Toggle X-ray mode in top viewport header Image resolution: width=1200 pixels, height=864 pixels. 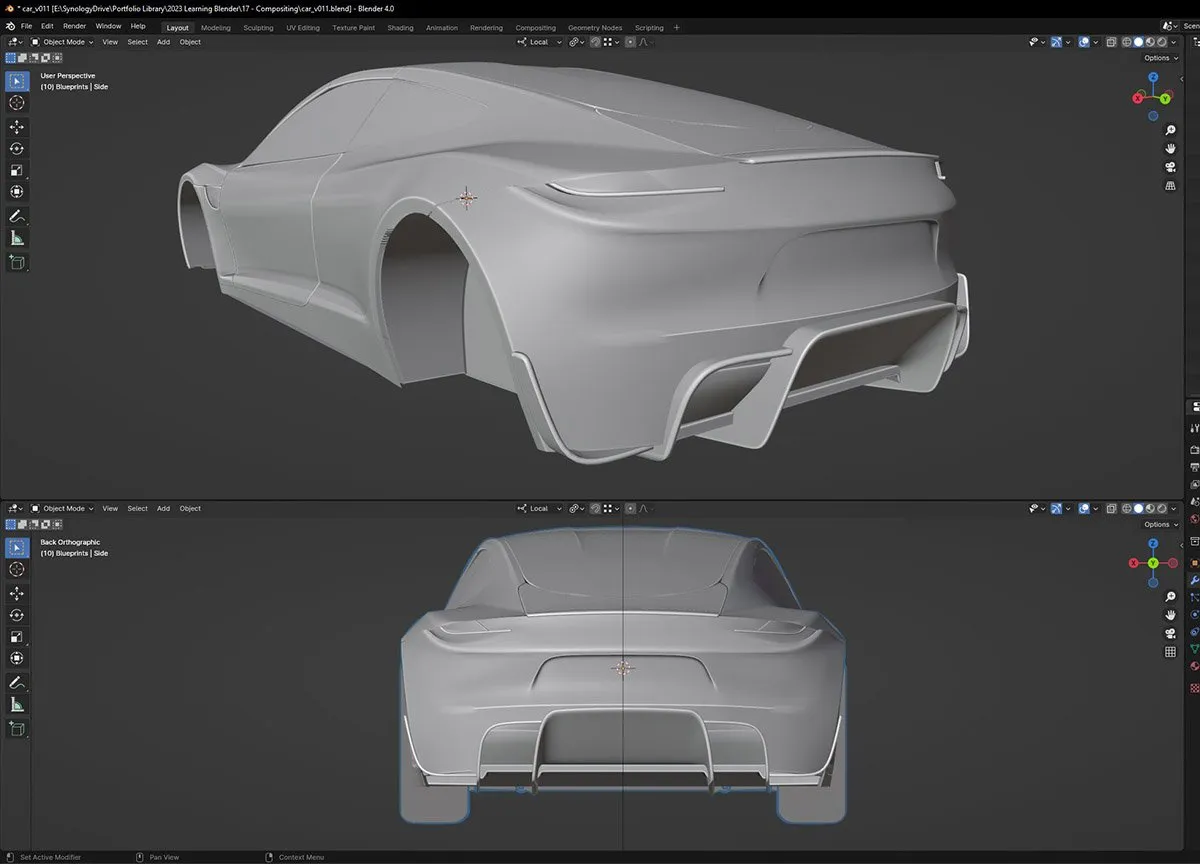(1112, 42)
